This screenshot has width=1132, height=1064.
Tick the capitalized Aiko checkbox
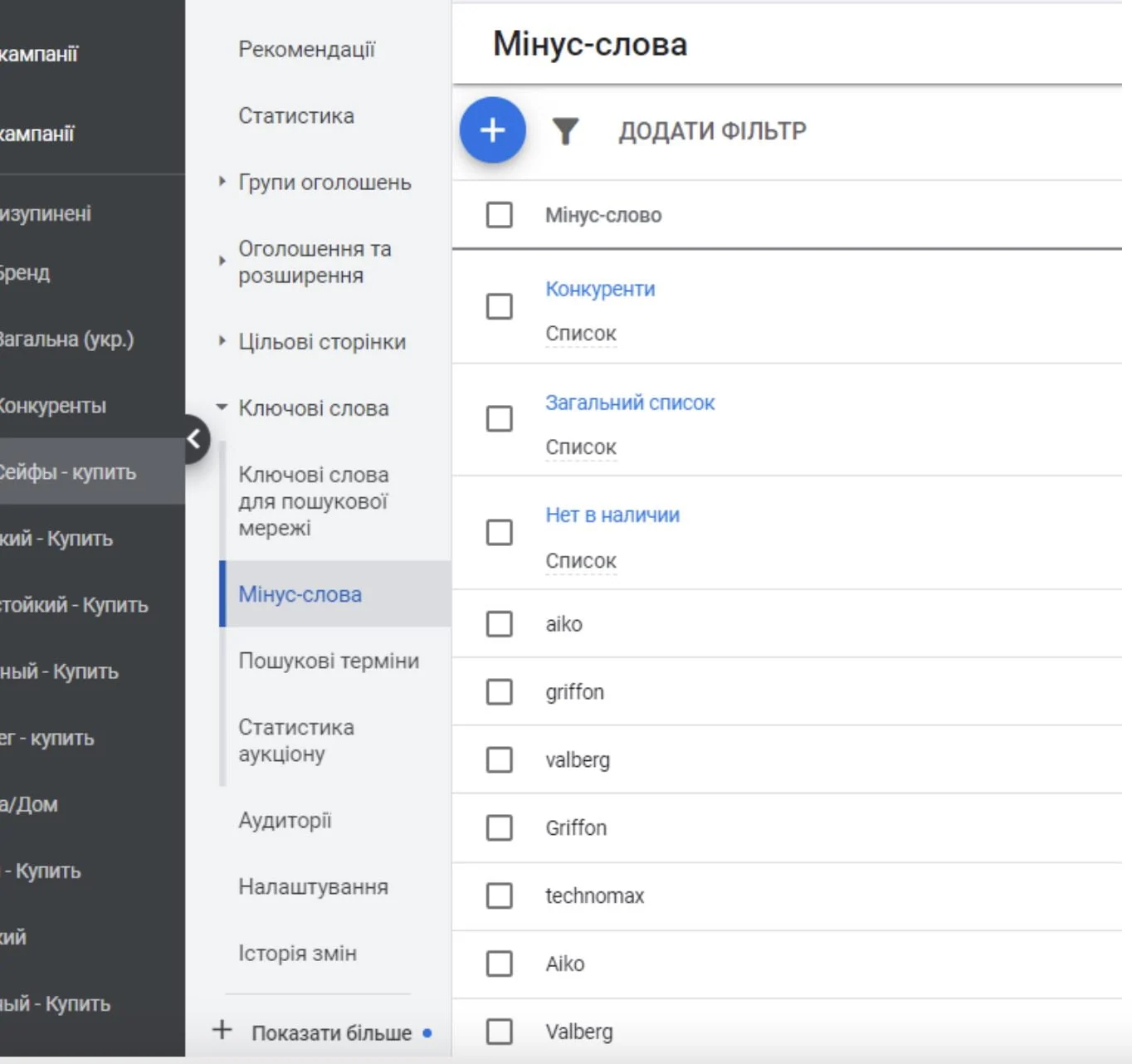499,964
